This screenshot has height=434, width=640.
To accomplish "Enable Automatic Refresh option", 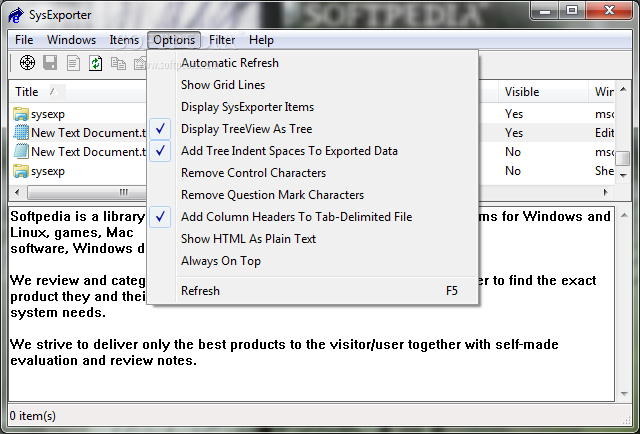I will [x=312, y=63].
